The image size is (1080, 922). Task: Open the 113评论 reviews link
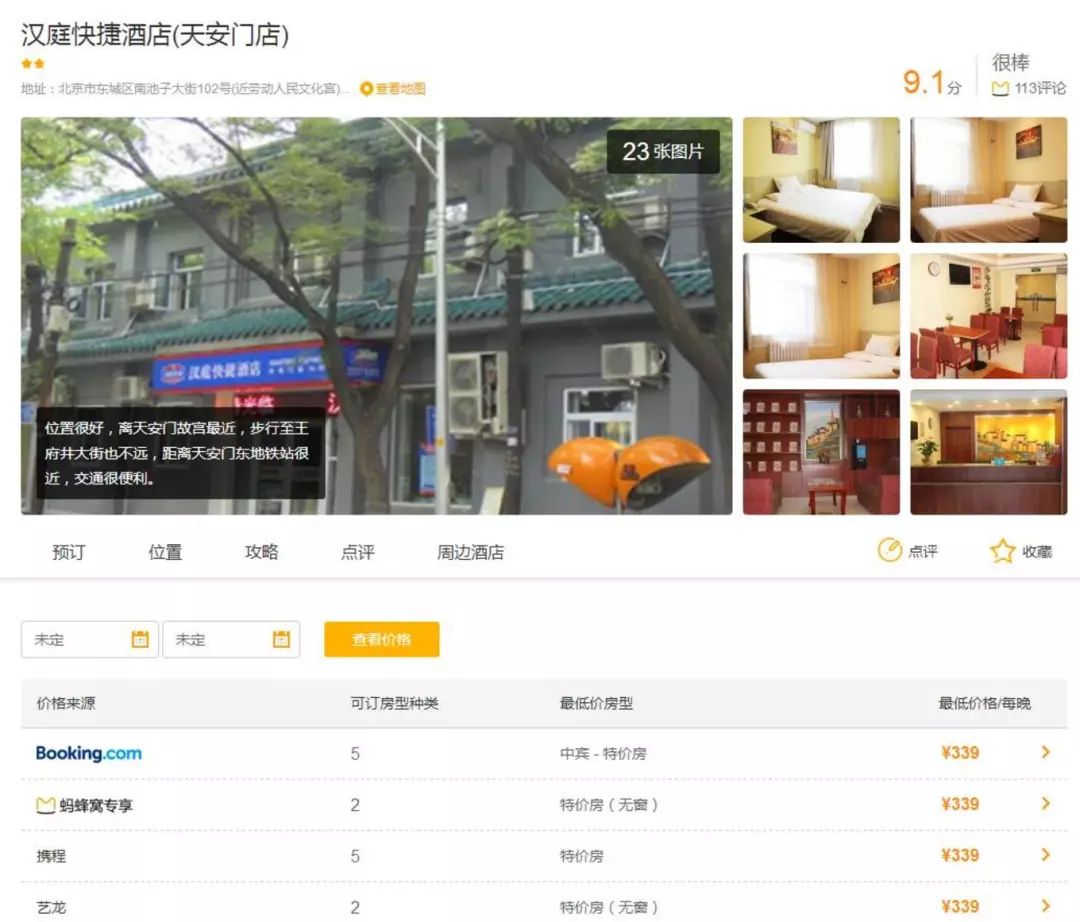tap(1039, 88)
